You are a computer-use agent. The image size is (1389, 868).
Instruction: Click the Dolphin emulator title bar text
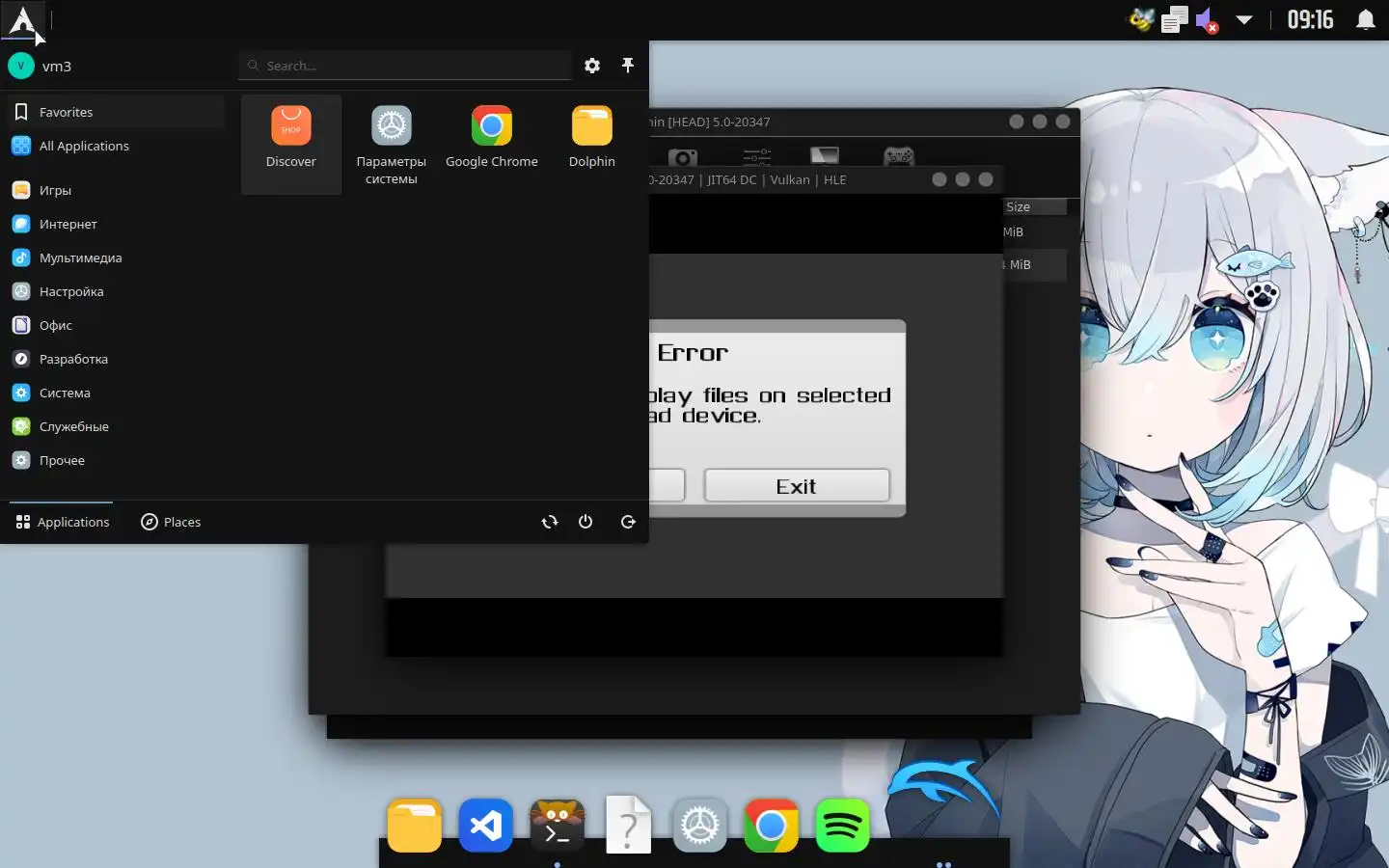pos(710,122)
